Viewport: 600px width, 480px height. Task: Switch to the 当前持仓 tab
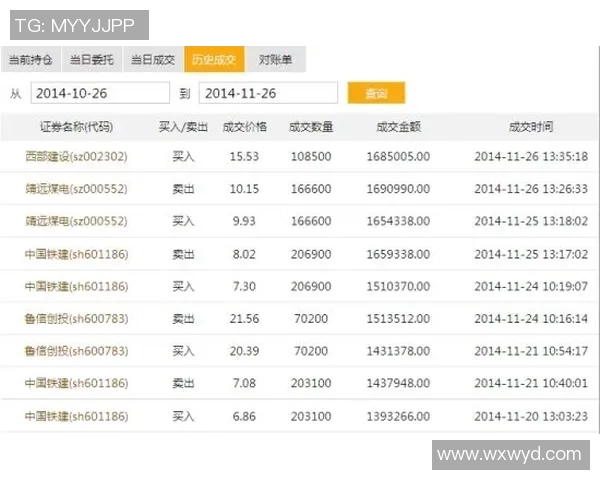(x=31, y=60)
